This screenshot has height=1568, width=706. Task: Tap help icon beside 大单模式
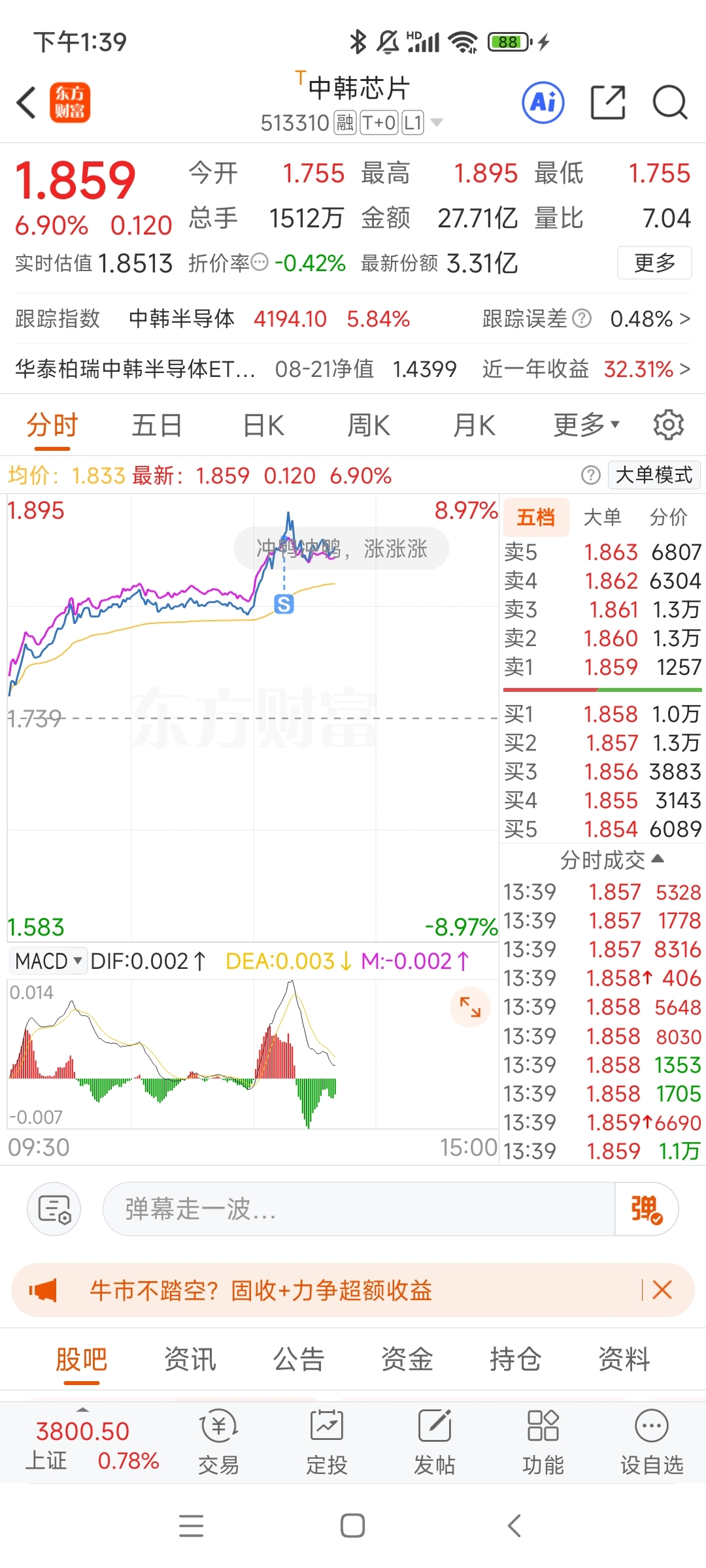pos(590,475)
